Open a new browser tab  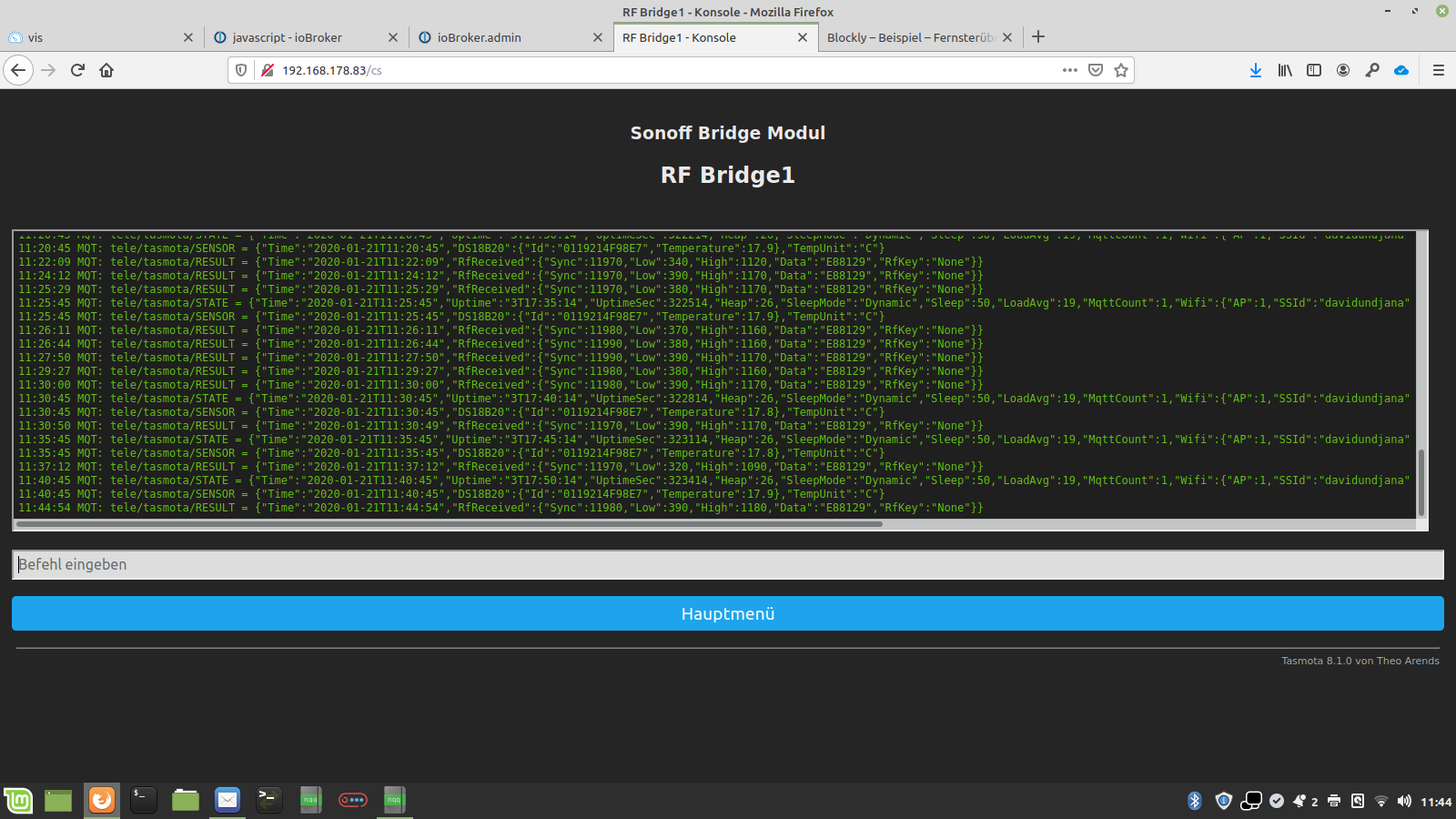click(1038, 36)
